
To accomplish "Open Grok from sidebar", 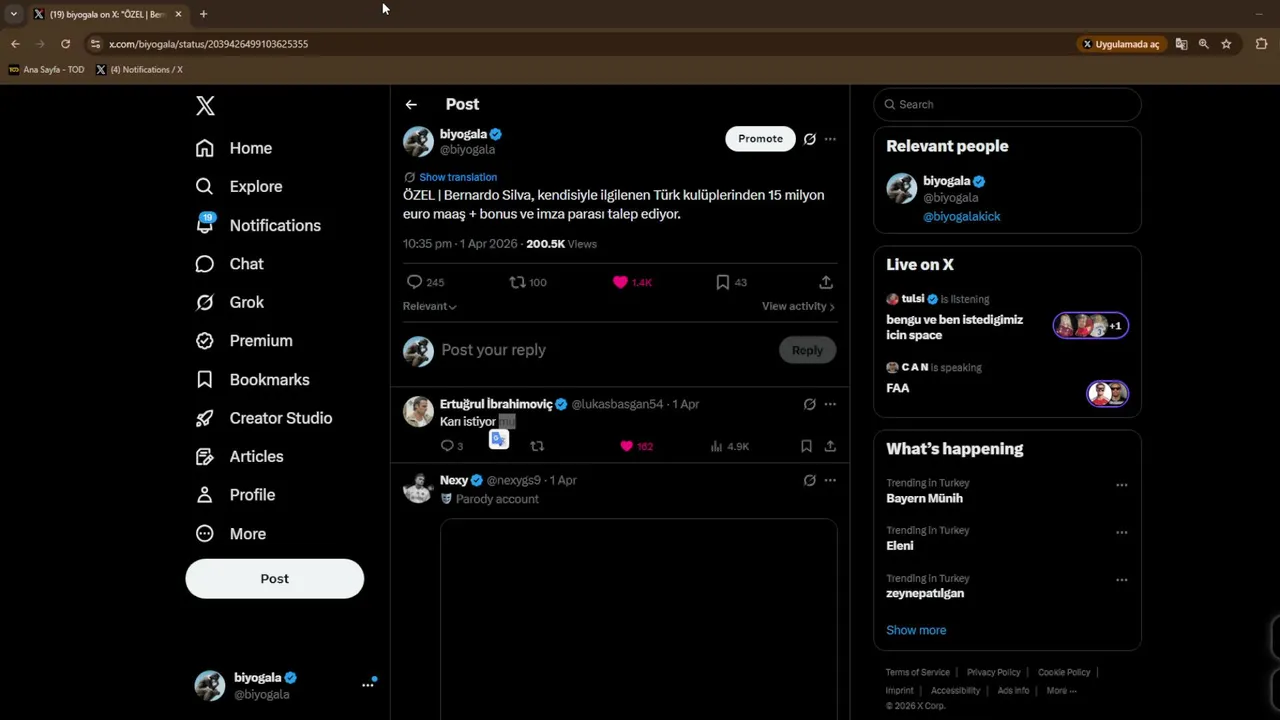I will click(x=230, y=302).
